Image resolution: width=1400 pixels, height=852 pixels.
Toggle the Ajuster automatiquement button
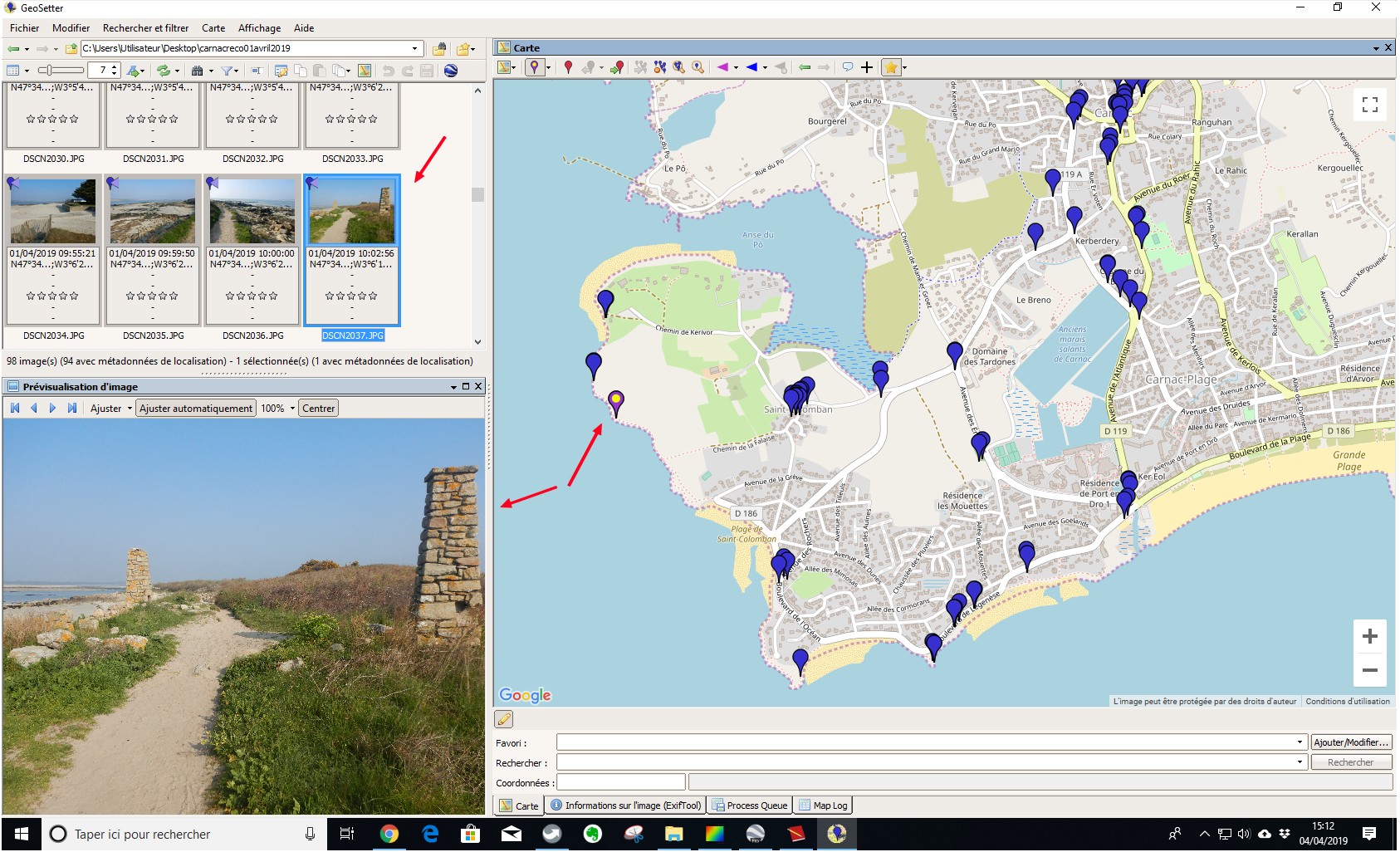click(196, 409)
